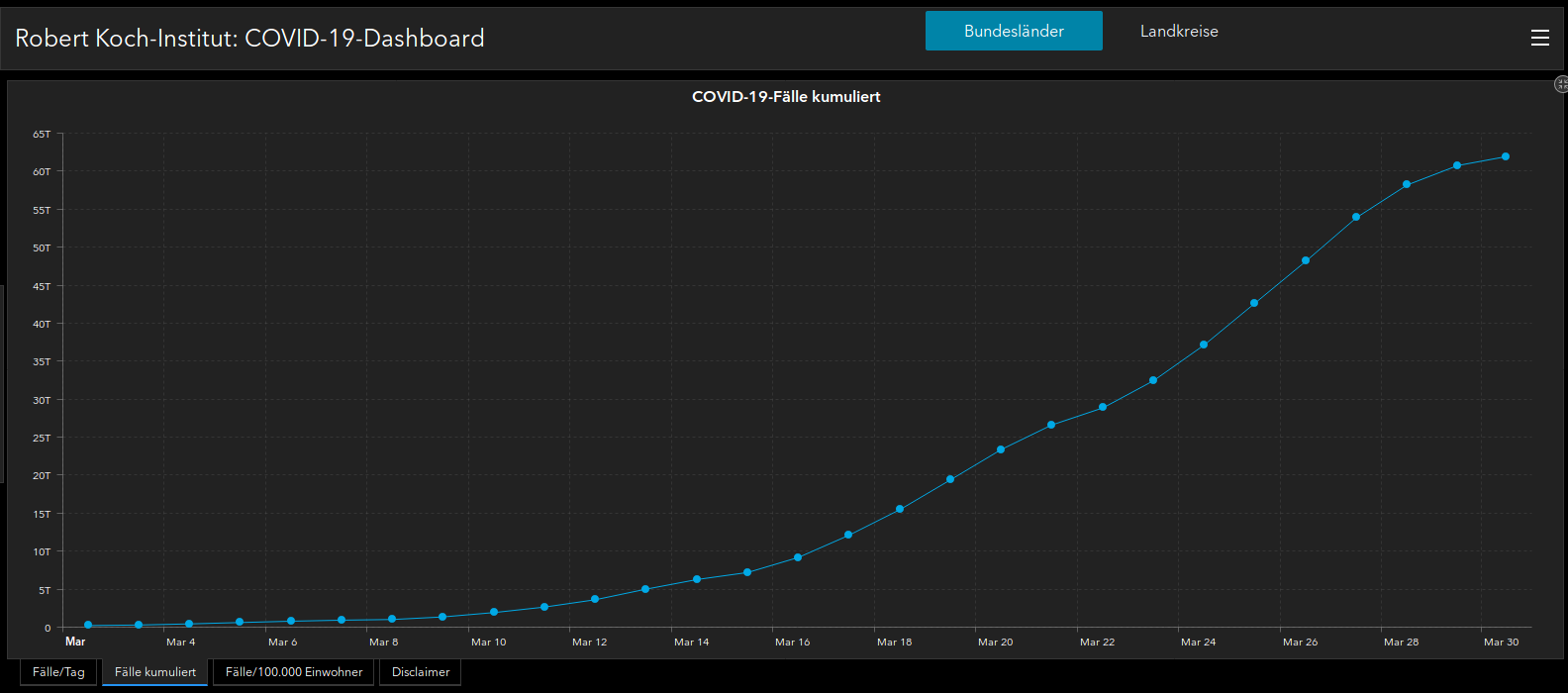Open the Disclaimer tab
The image size is (1568, 693).
[421, 672]
